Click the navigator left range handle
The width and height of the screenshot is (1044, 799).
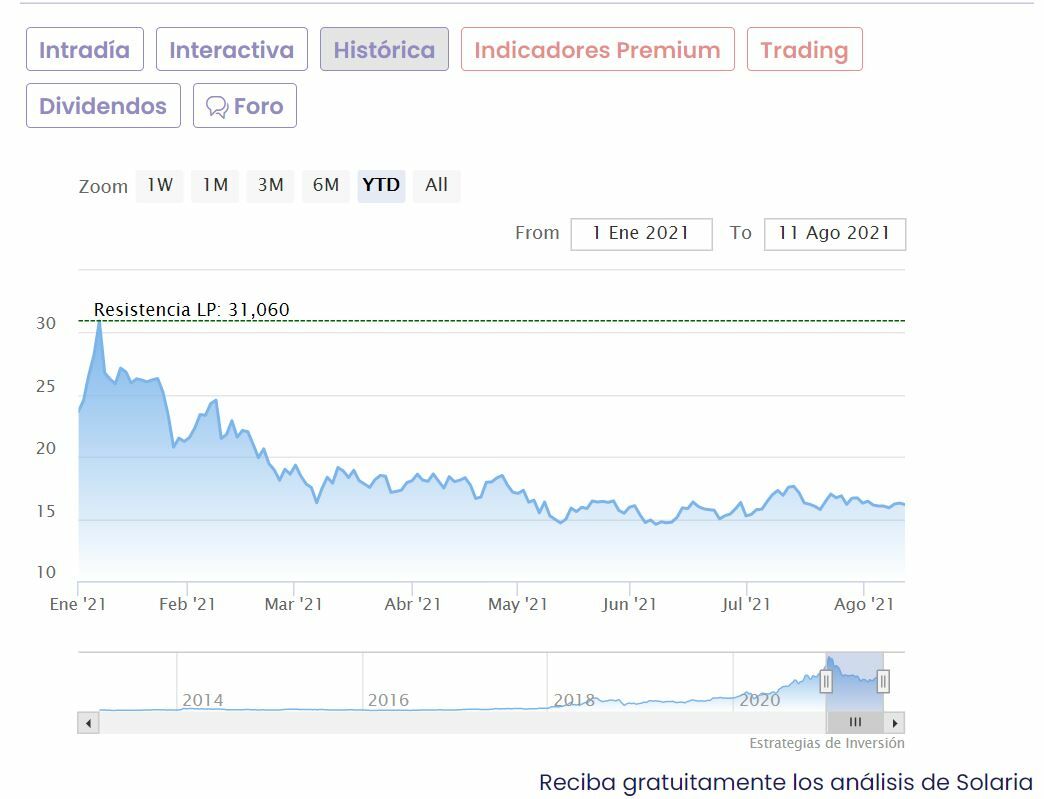click(x=826, y=682)
